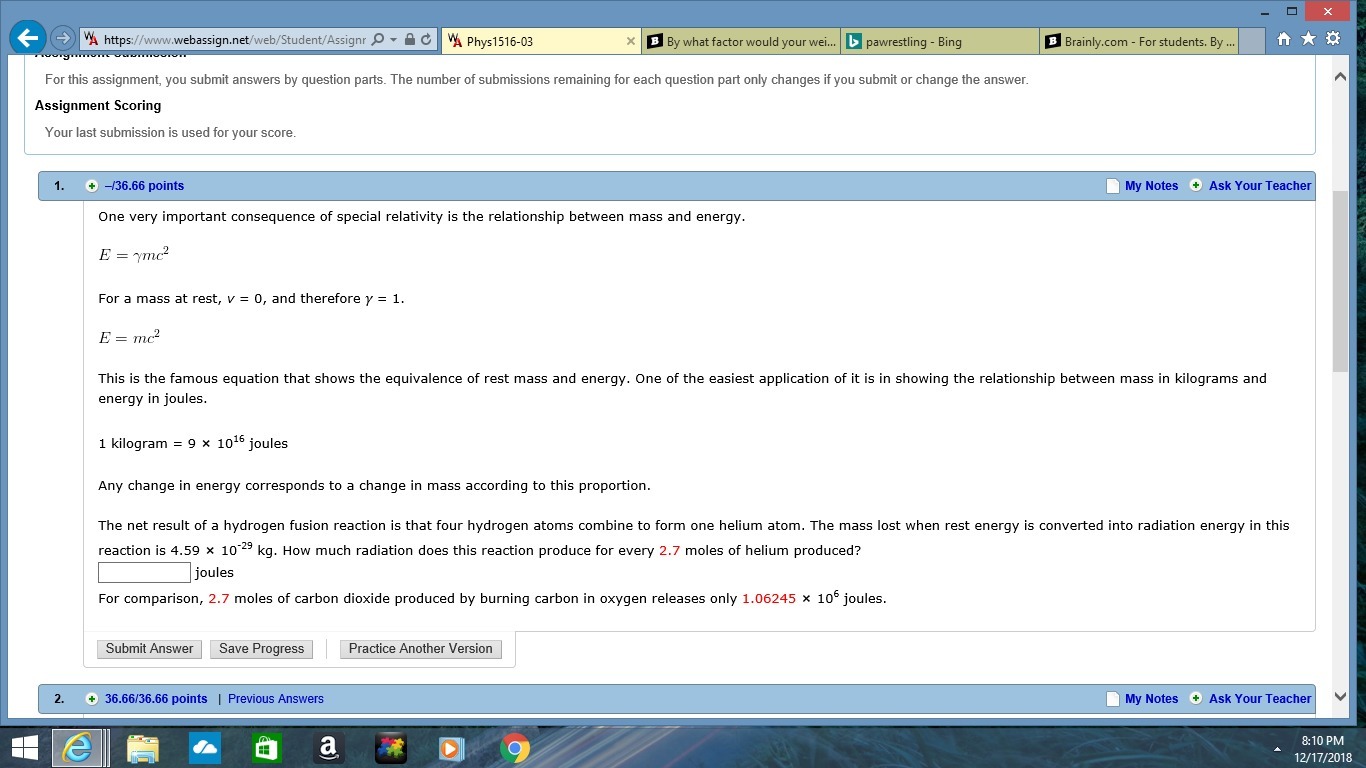The image size is (1366, 768).
Task: Switch to the 'By what factor would your wei...' tab
Action: pyautogui.click(x=741, y=41)
